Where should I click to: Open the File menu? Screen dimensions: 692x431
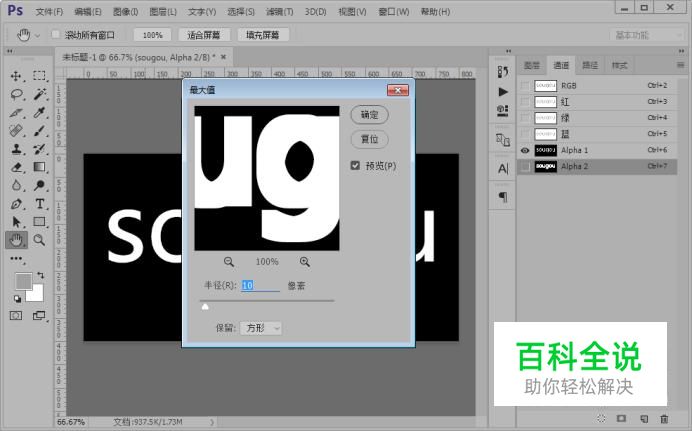coord(49,12)
